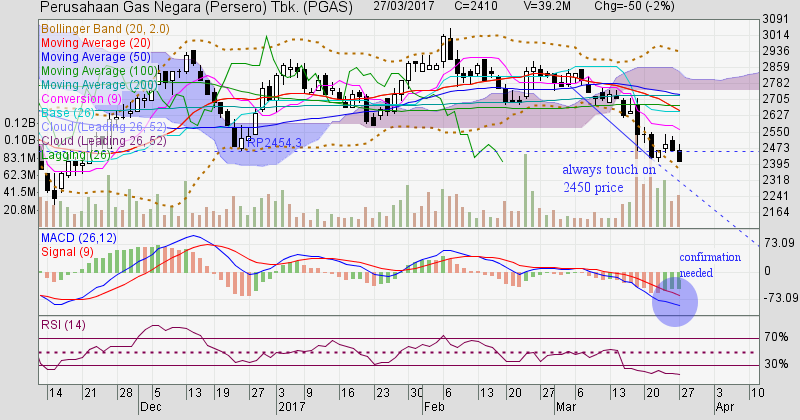Click the 0.12B volume axis label

(20, 123)
